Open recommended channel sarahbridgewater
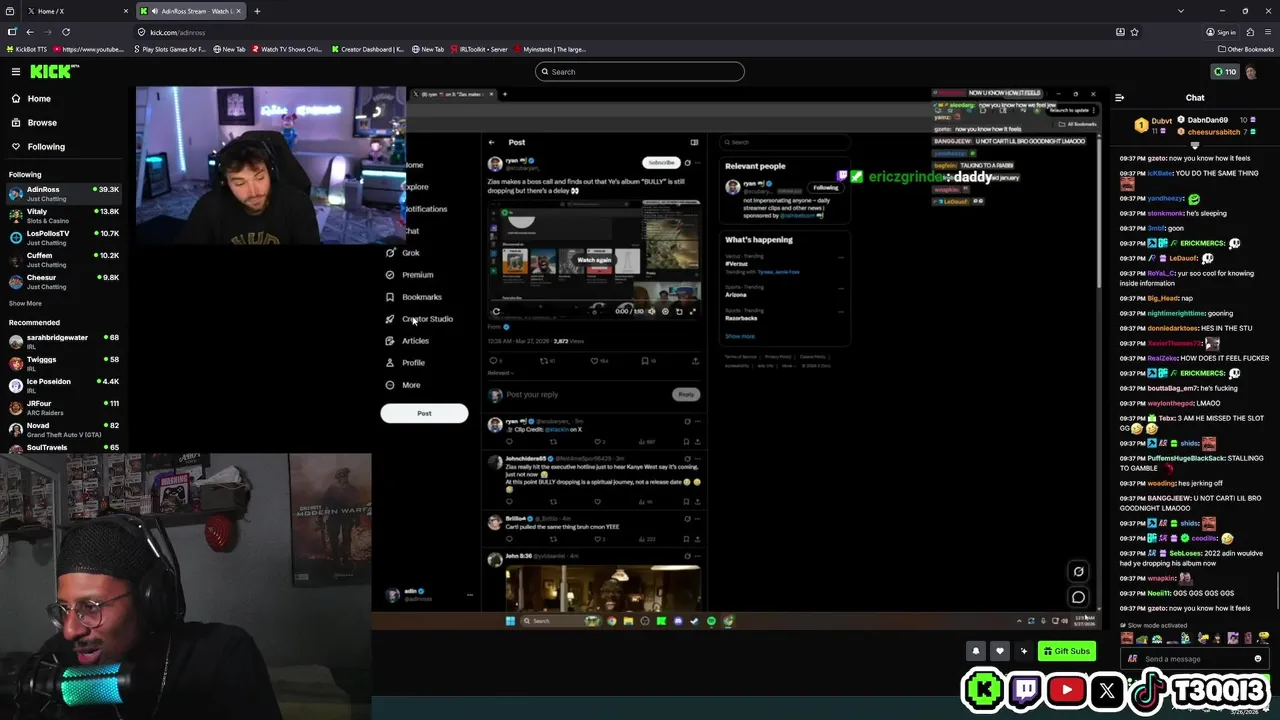Screen dimensions: 1280x720 [x=64, y=341]
